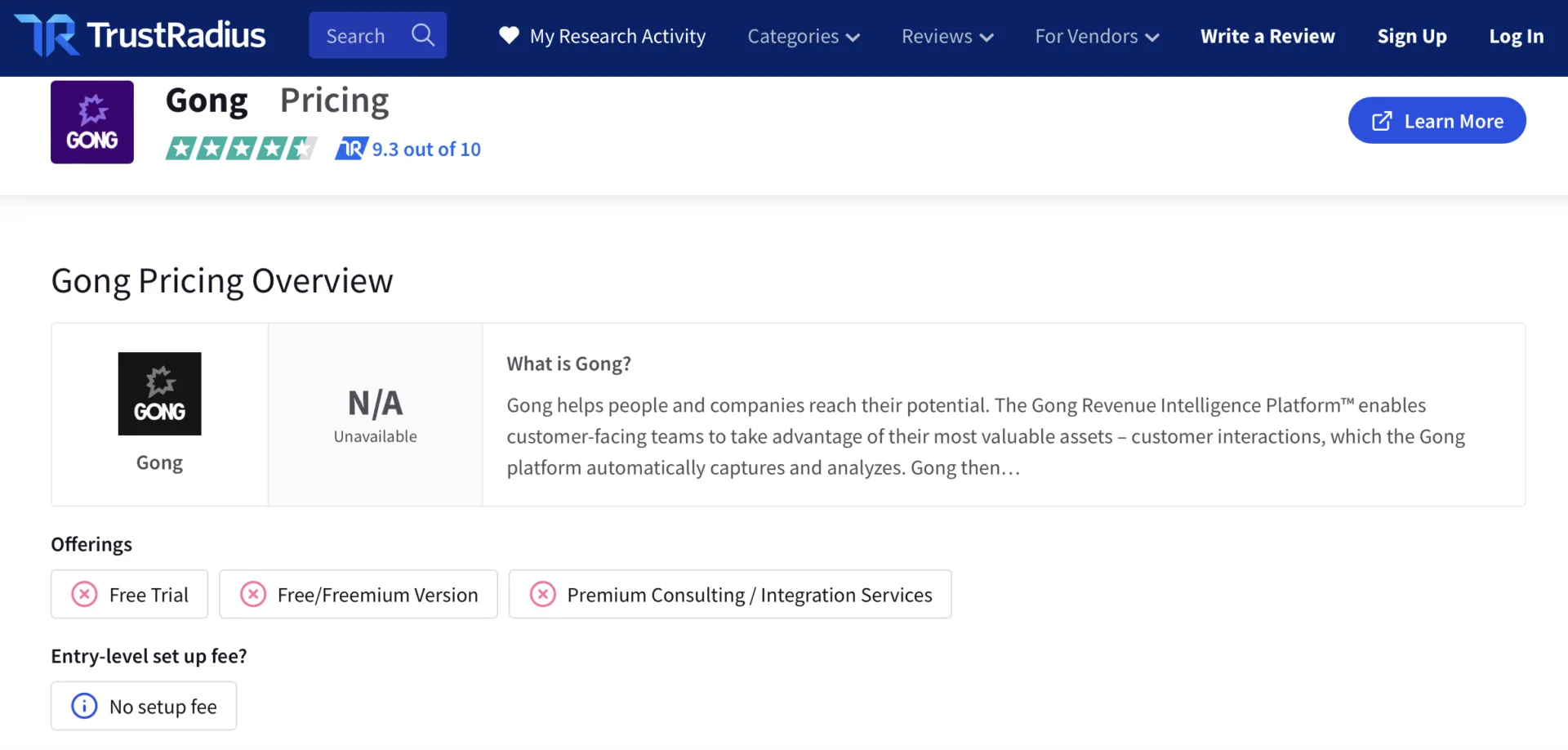The width and height of the screenshot is (1568, 750).
Task: Click the heart icon in navigation
Action: (509, 35)
